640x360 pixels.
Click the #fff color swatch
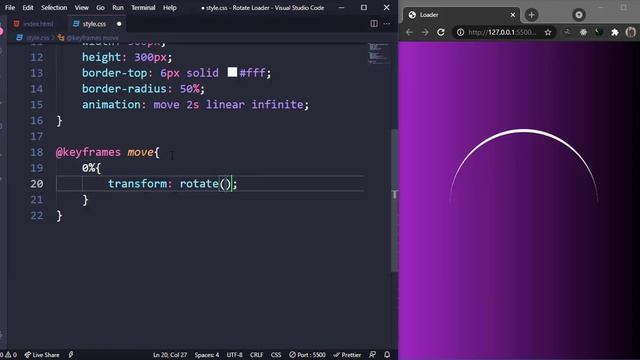[232, 72]
